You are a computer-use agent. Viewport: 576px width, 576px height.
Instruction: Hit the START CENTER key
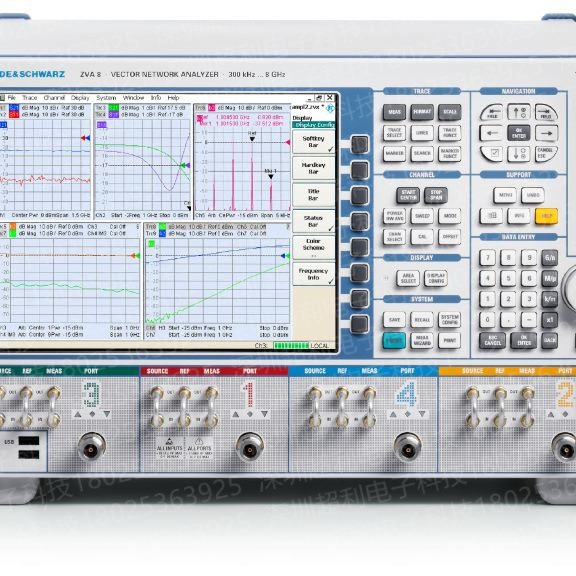[408, 195]
